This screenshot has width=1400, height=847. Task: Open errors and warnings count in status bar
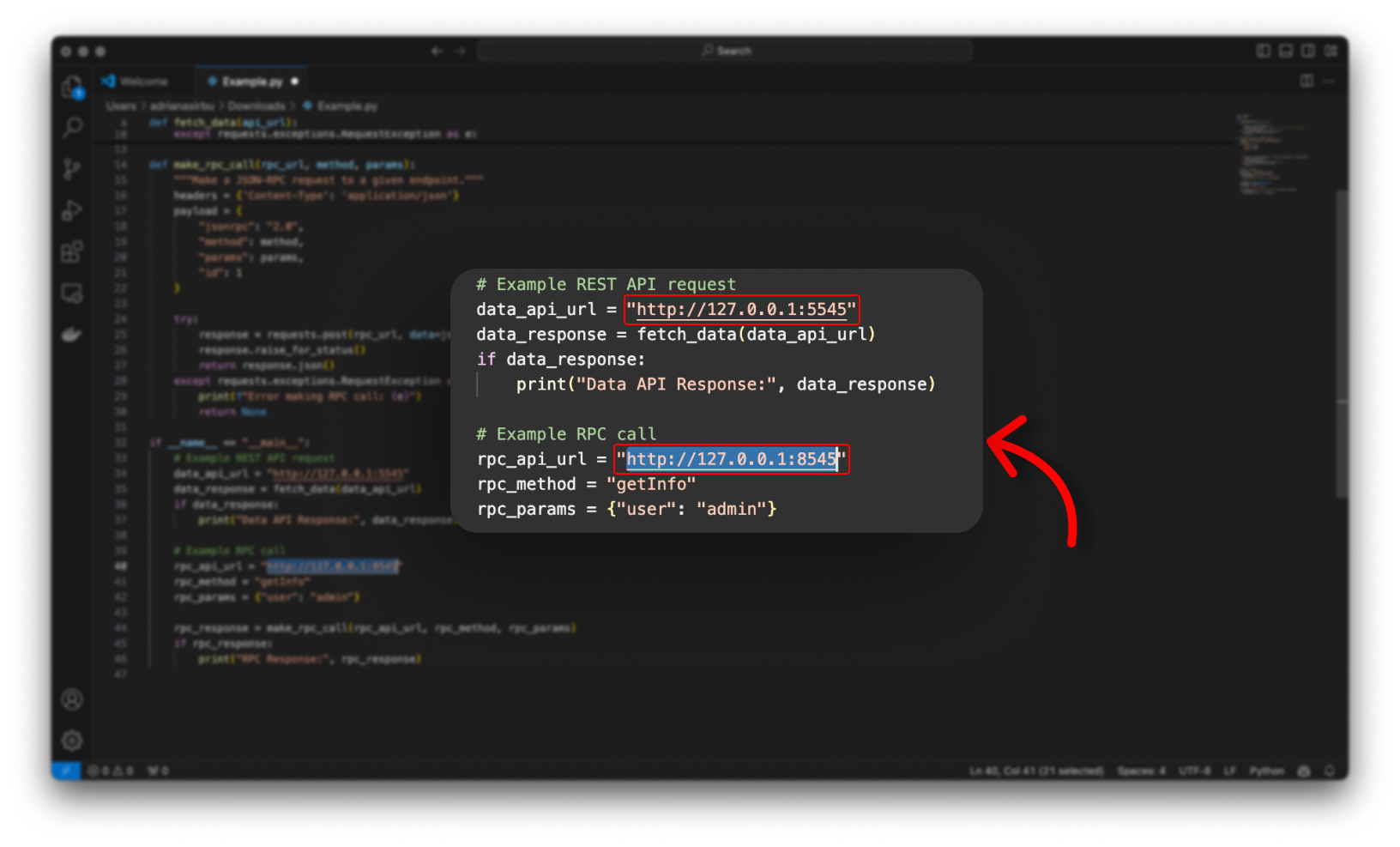(x=112, y=771)
